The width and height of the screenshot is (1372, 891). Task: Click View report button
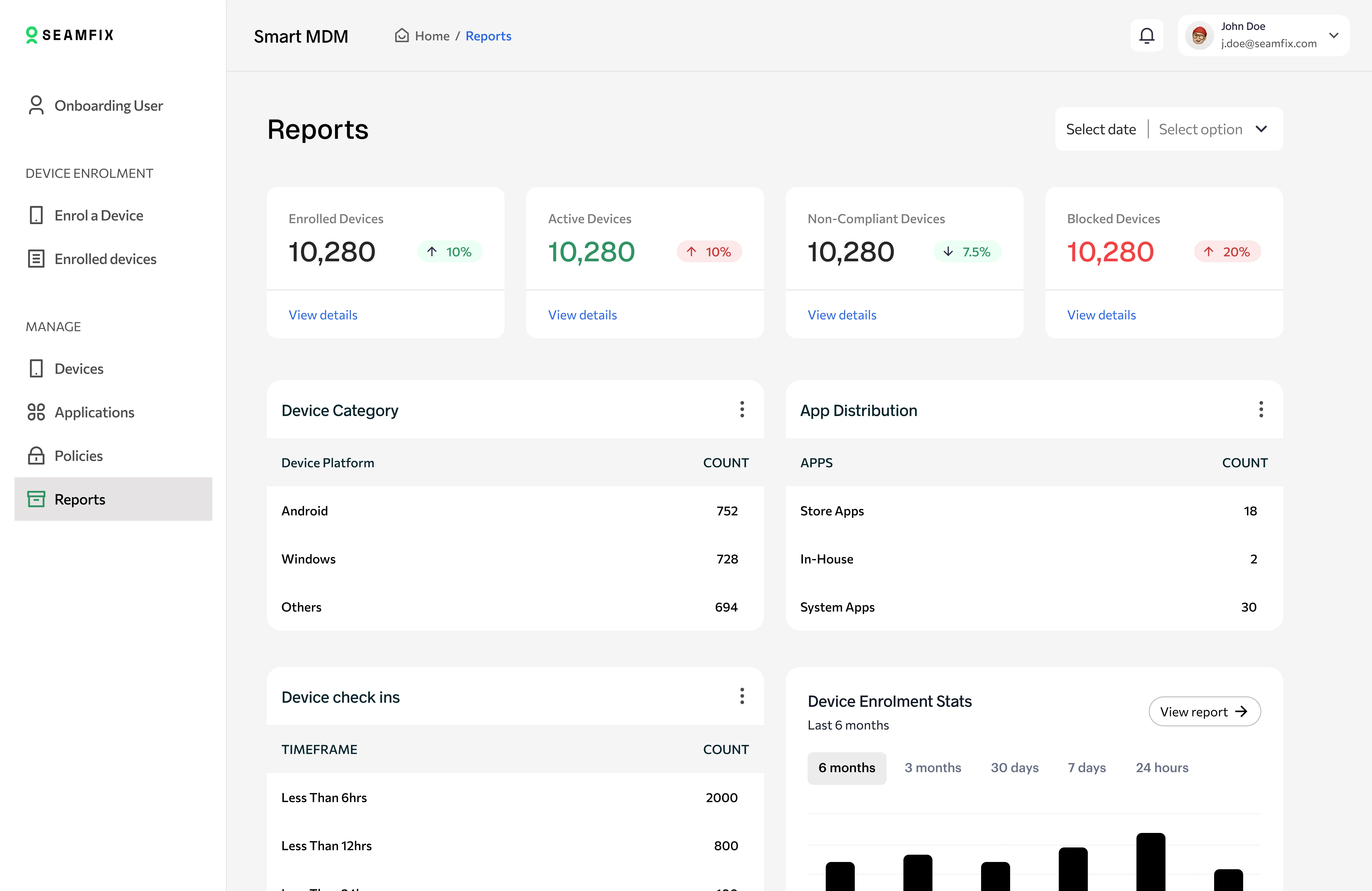1204,712
